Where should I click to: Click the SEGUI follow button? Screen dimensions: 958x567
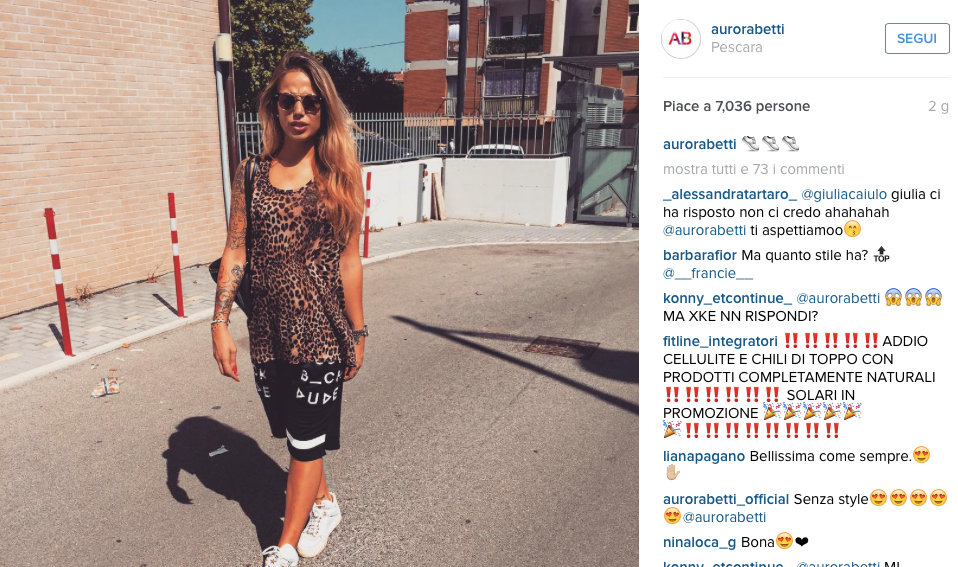point(916,38)
